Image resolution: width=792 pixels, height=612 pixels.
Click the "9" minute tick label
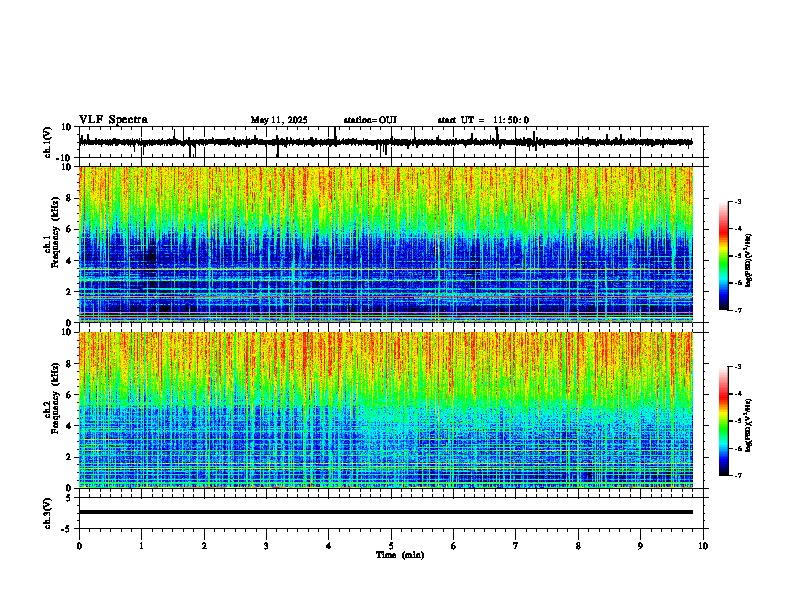[x=640, y=546]
